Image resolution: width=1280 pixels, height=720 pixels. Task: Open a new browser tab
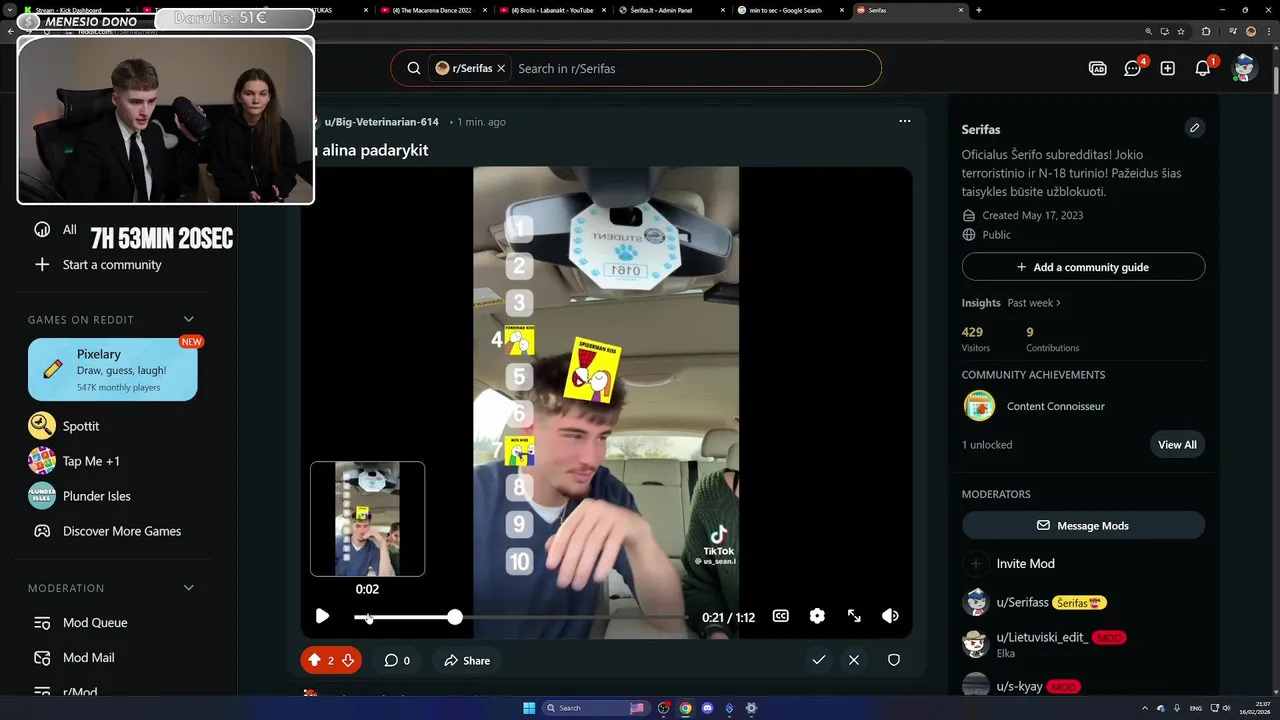tap(978, 10)
